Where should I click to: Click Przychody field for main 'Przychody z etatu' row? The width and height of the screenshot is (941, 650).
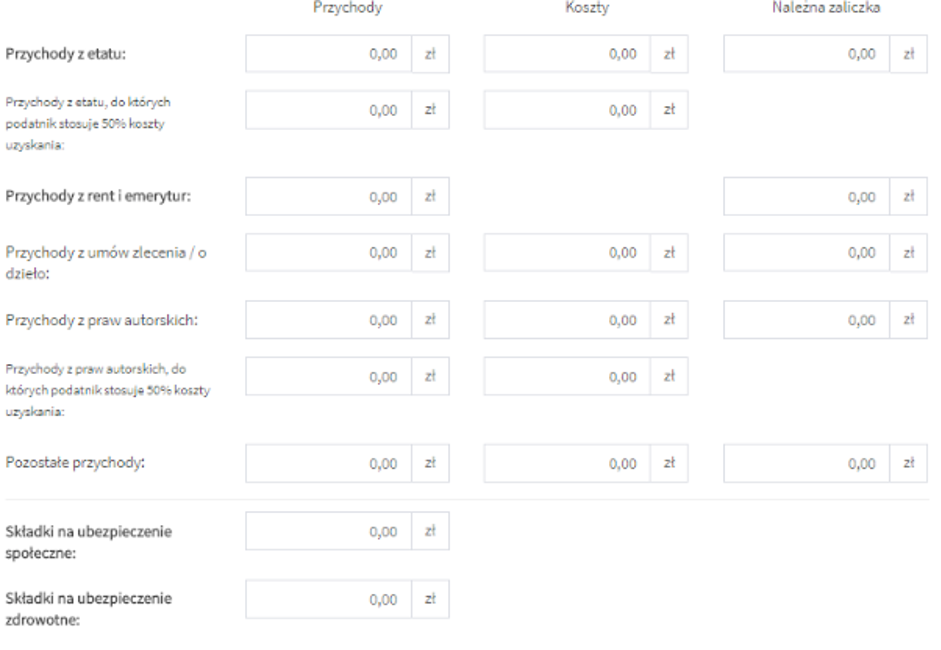click(328, 54)
